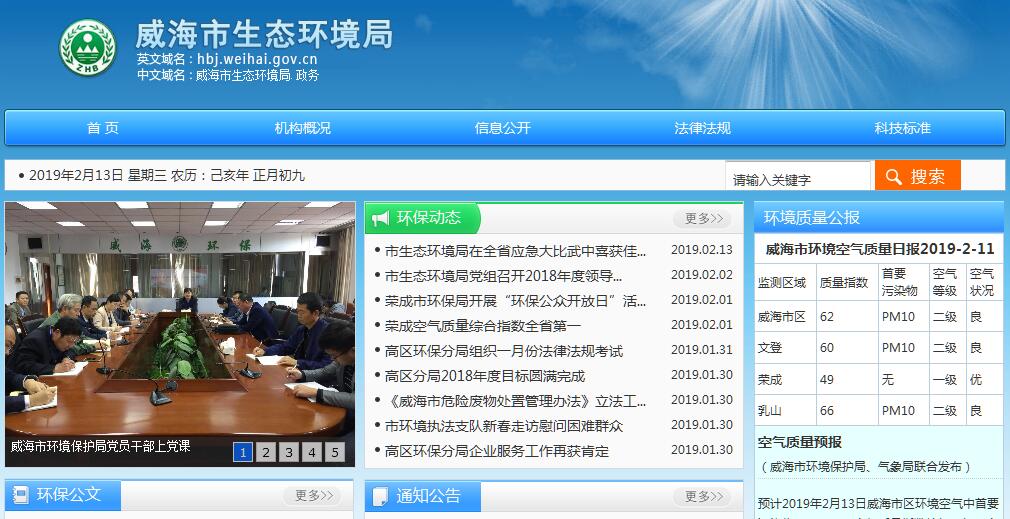The image size is (1010, 519).
Task: Switch slideshow to slide 5
Action: point(334,453)
